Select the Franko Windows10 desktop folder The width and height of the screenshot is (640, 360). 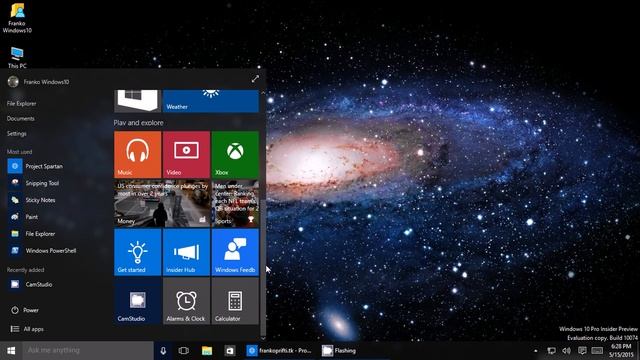[17, 18]
